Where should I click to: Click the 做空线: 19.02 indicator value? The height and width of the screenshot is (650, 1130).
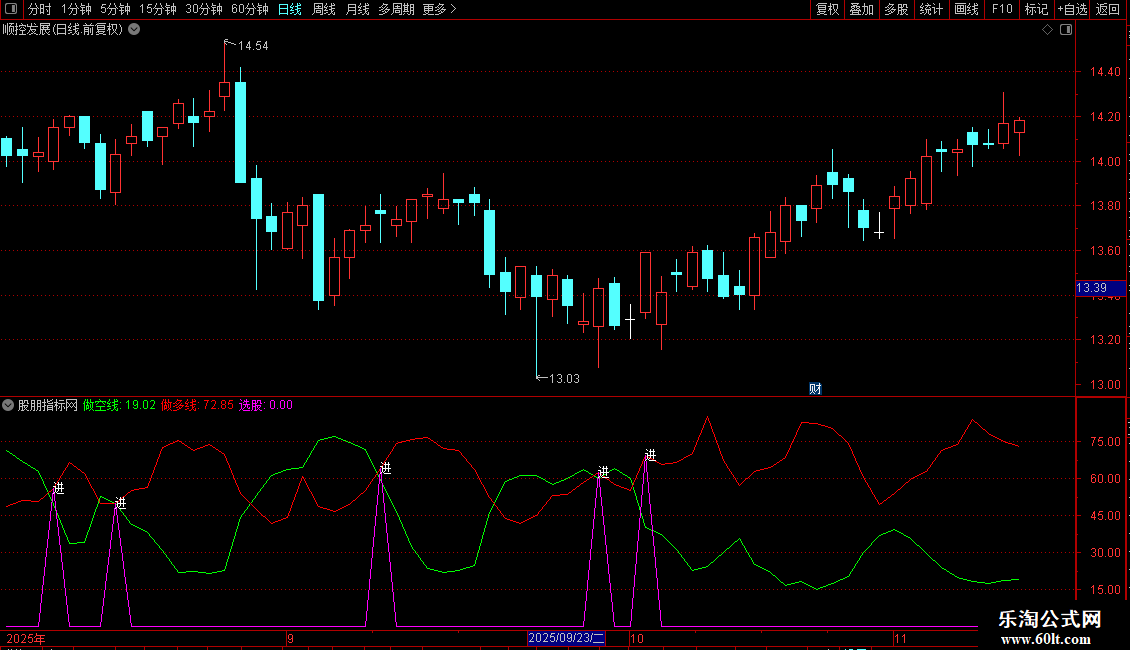click(119, 405)
